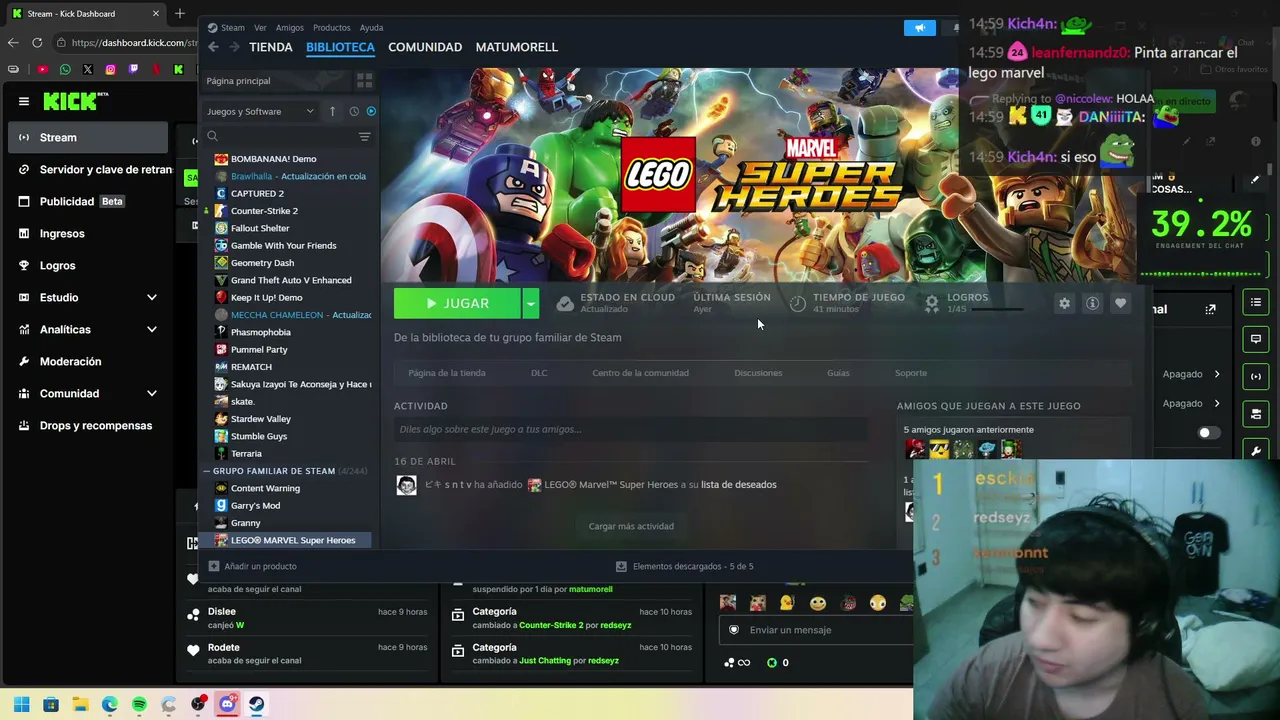
Task: Open Página de la tienda link
Action: pyautogui.click(x=447, y=373)
